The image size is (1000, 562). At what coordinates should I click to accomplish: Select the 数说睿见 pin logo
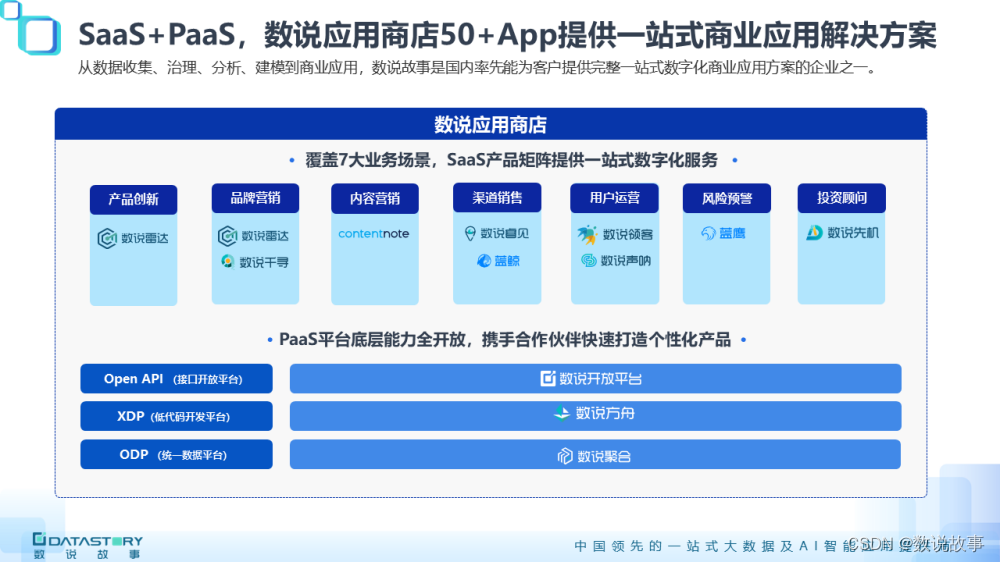point(497,233)
